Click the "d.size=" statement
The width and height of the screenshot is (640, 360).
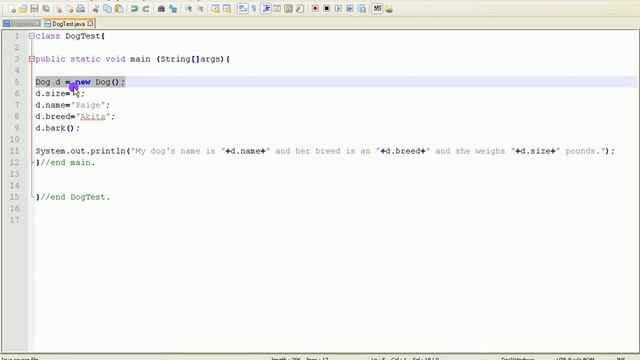[53, 93]
